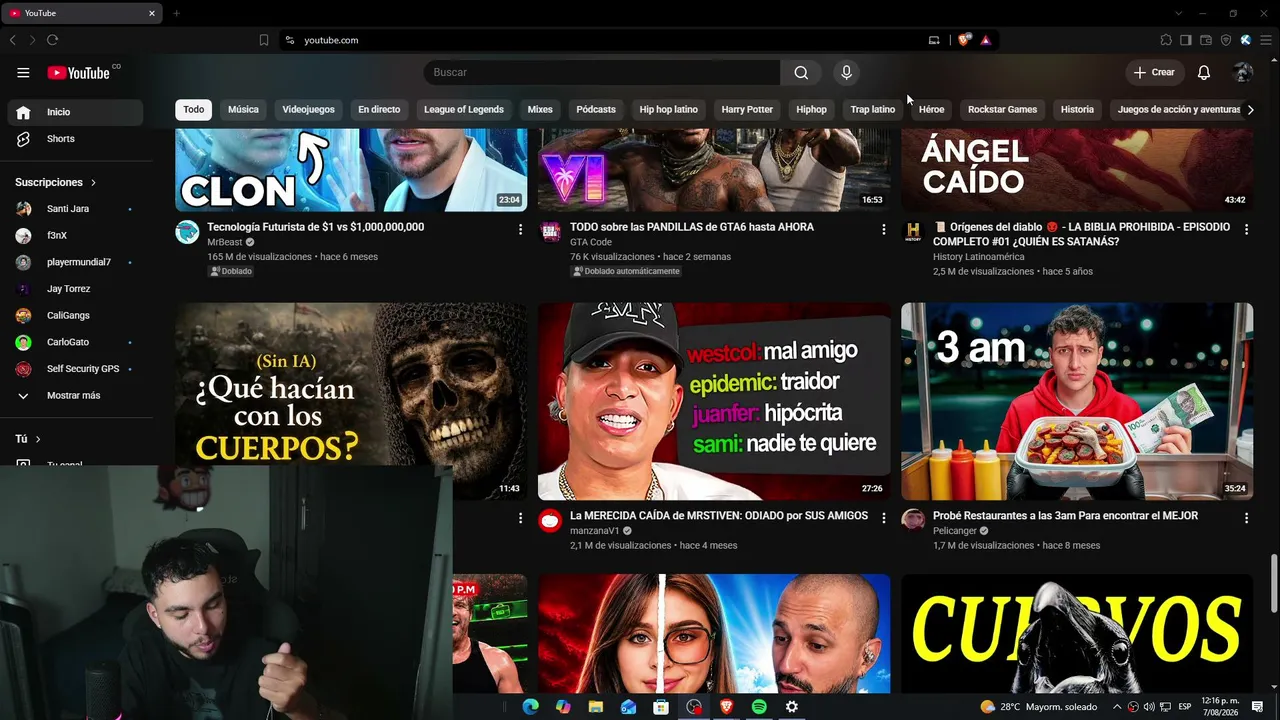
Task: Open more options for Orígenes del diablo video
Action: [1246, 230]
